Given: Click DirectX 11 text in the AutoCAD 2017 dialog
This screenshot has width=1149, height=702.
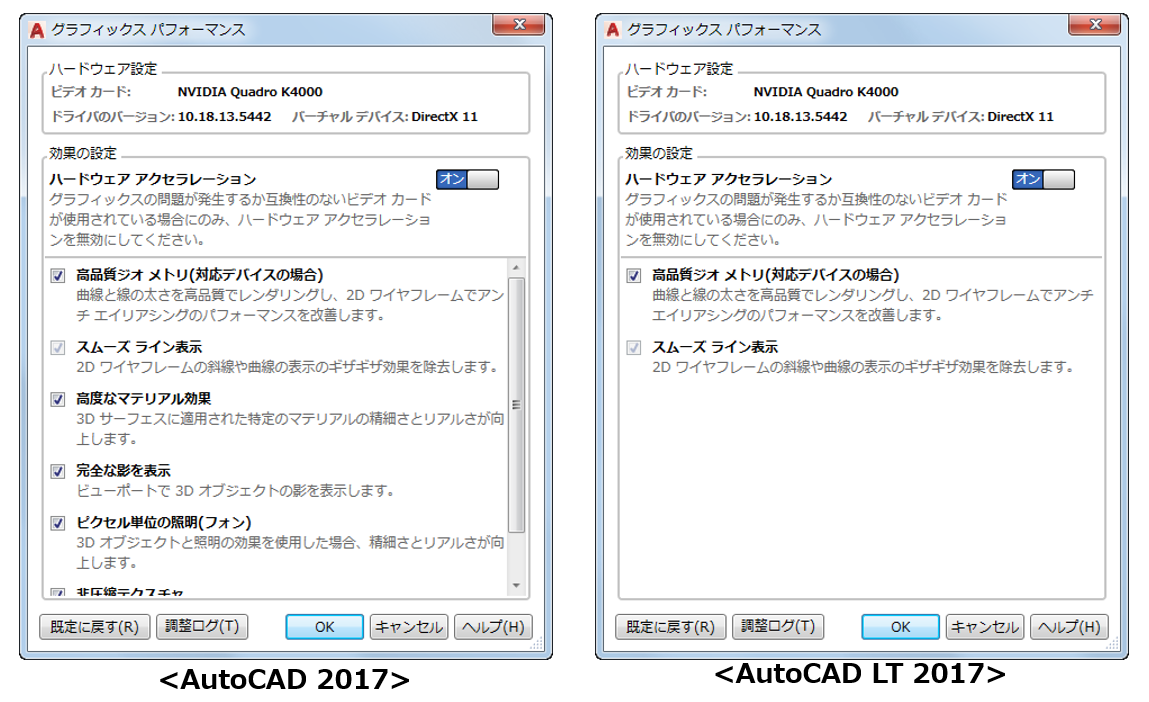Looking at the screenshot, I should [444, 117].
